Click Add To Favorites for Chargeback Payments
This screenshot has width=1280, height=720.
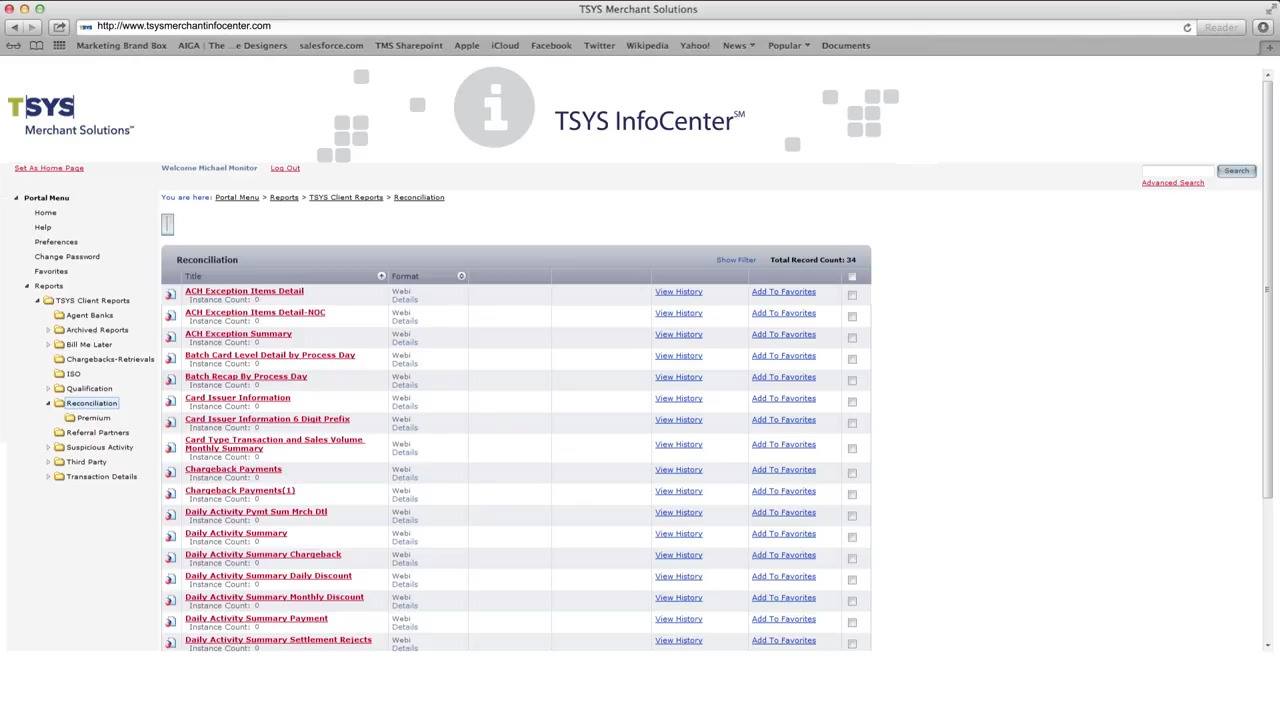pyautogui.click(x=784, y=469)
